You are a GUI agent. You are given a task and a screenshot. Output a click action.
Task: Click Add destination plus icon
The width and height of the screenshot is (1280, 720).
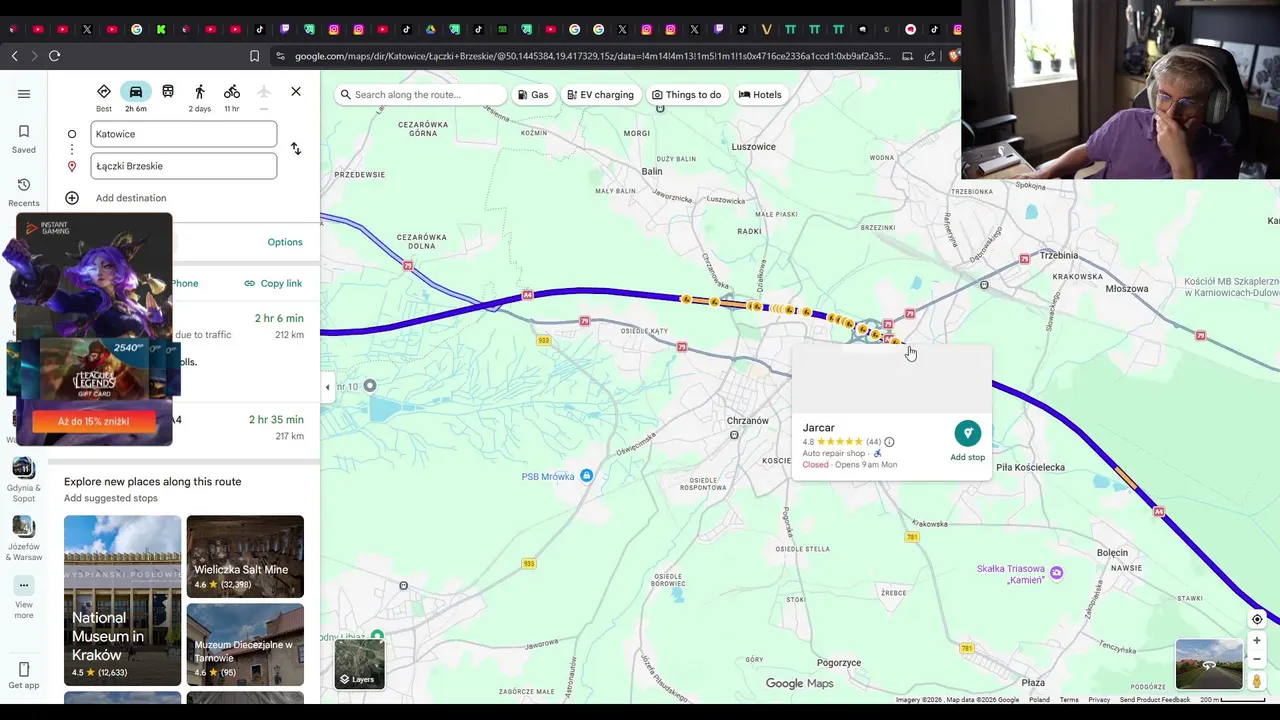coord(72,198)
